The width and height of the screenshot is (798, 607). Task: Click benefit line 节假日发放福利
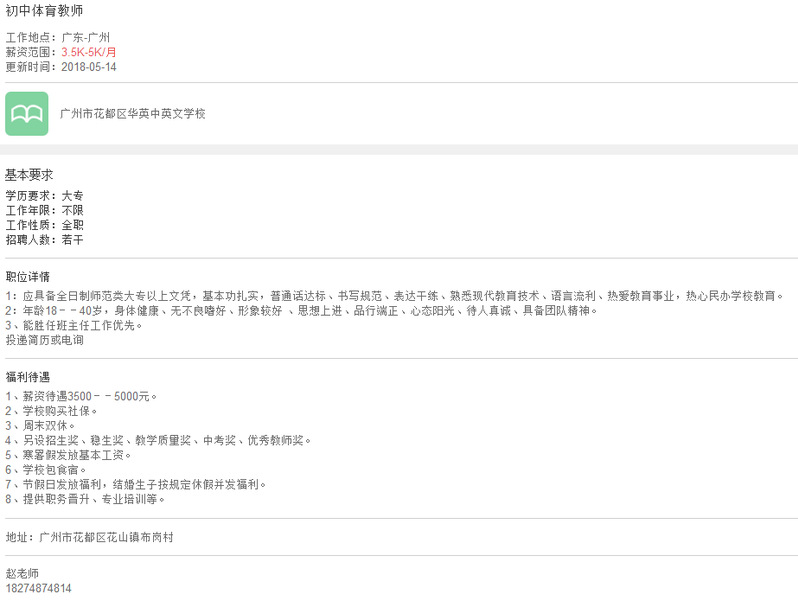[x=136, y=484]
